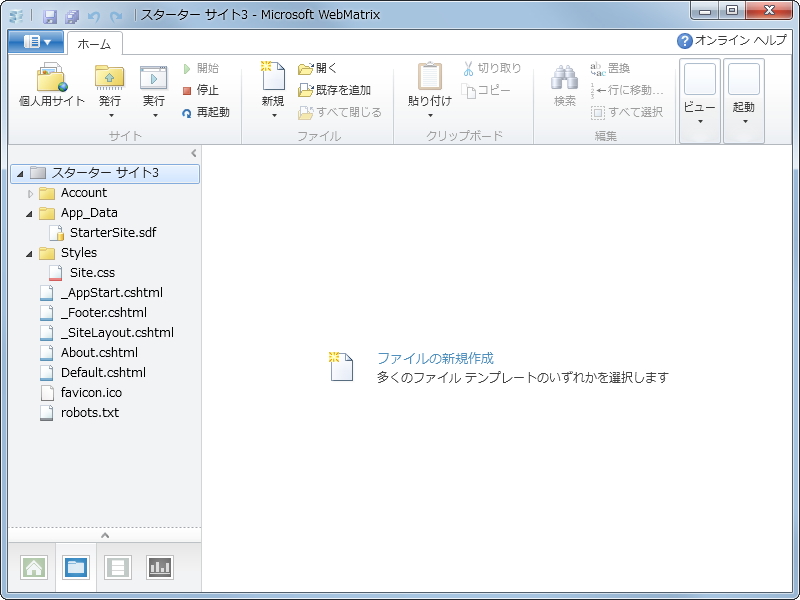Click the 発行 publish icon
The image size is (800, 600).
pyautogui.click(x=110, y=78)
